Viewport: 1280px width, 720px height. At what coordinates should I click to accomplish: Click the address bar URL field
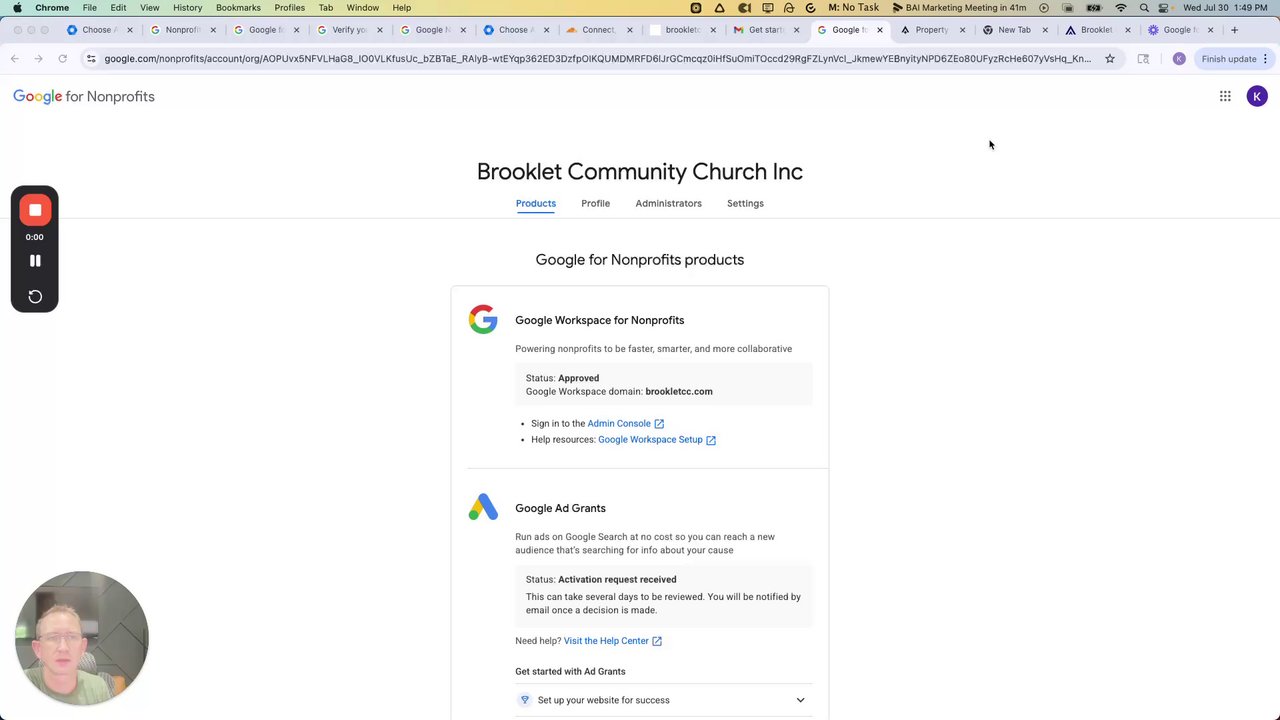pyautogui.click(x=597, y=59)
